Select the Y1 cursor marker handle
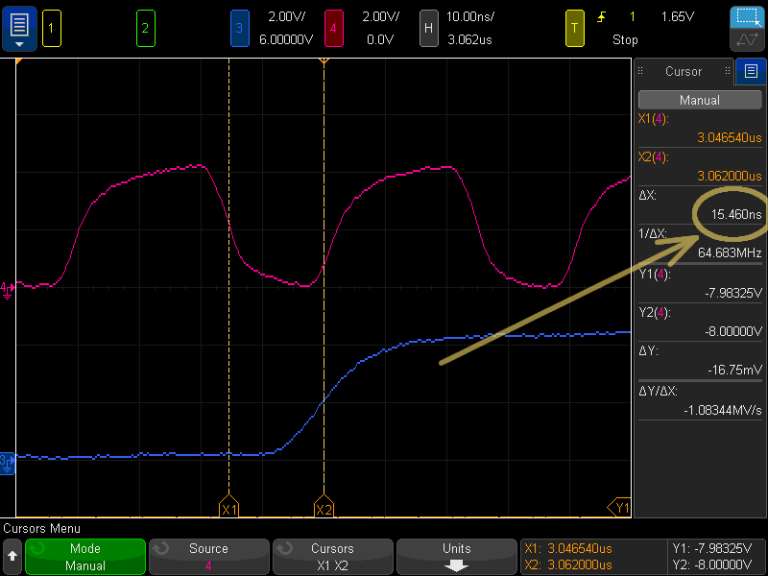The width and height of the screenshot is (768, 576). [x=620, y=507]
